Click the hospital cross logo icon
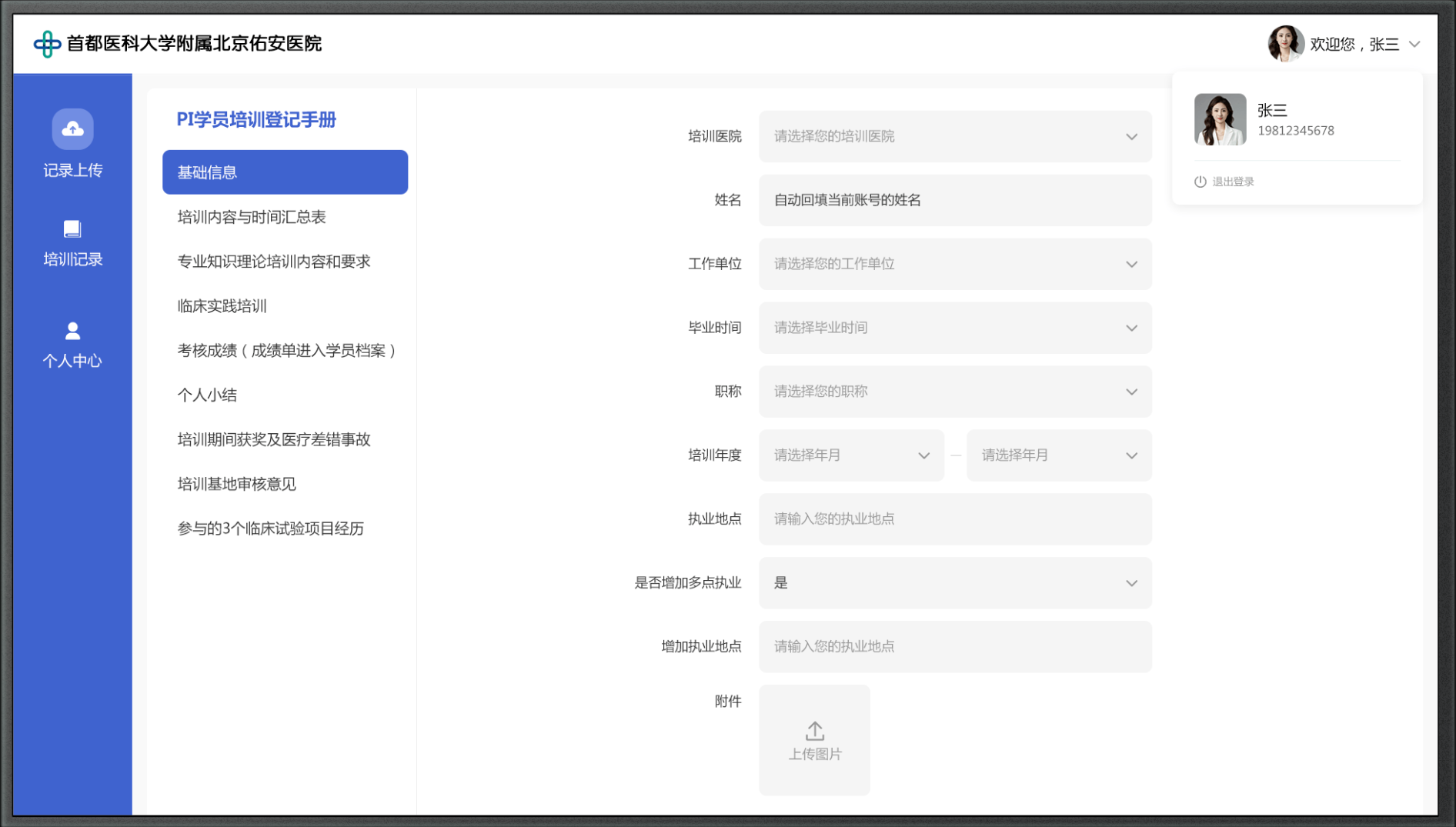 tap(47, 44)
